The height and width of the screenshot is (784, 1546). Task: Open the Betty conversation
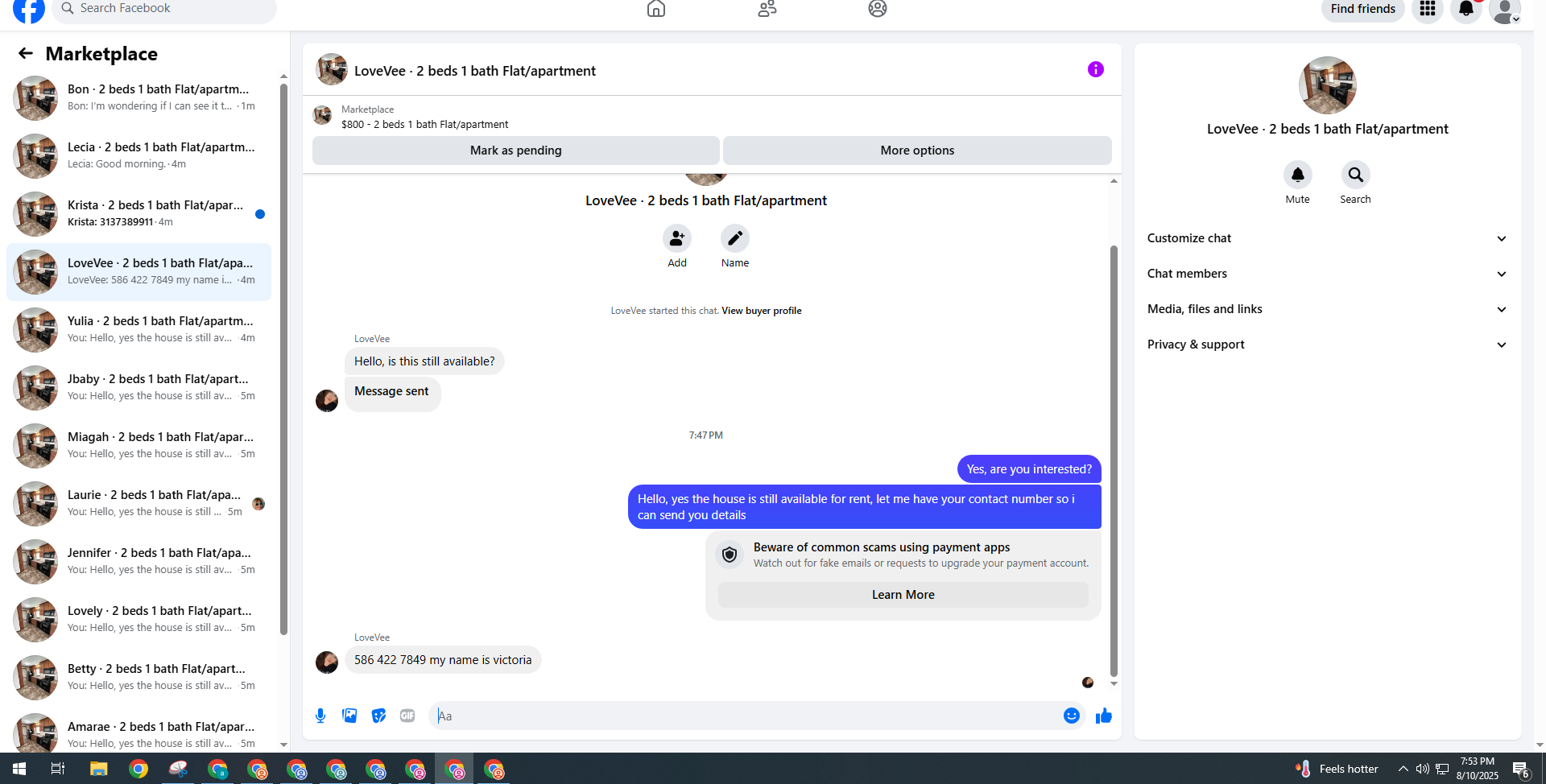[x=138, y=678]
